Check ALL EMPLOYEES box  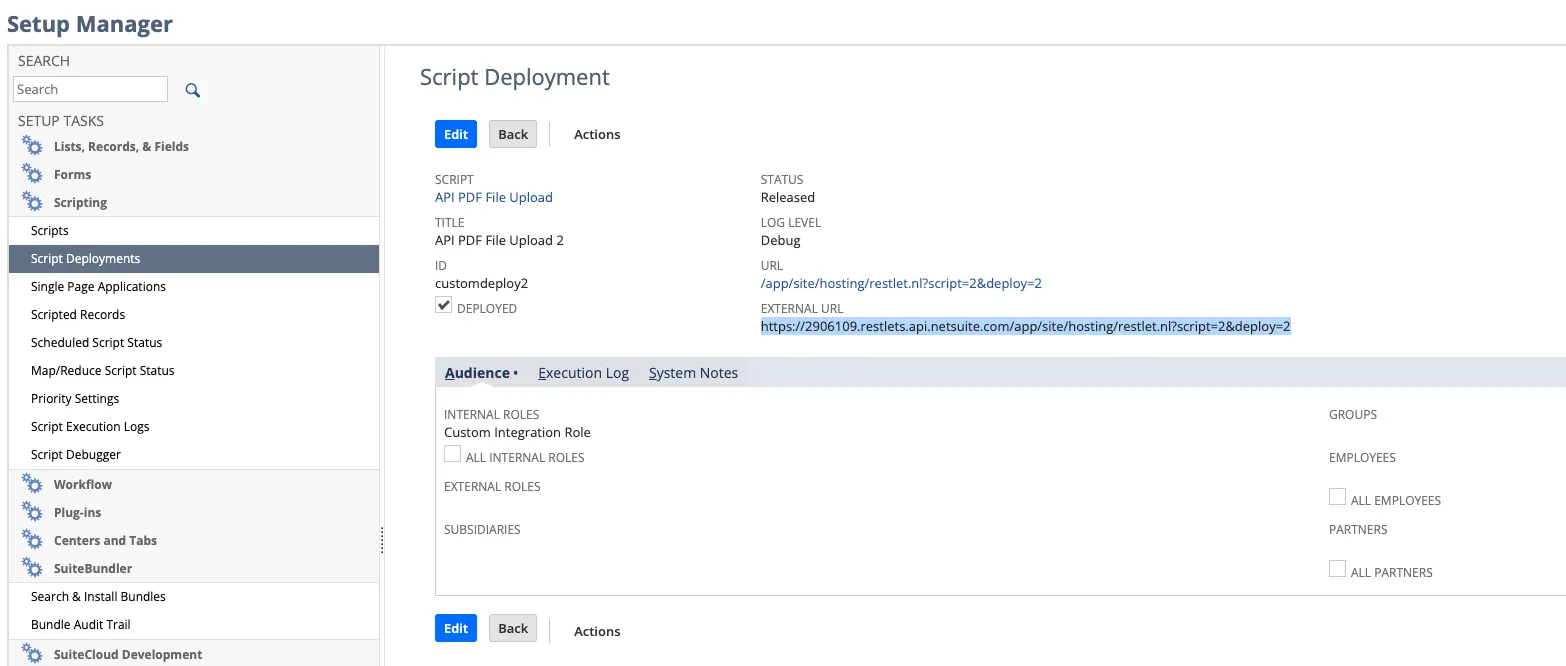click(x=1337, y=497)
